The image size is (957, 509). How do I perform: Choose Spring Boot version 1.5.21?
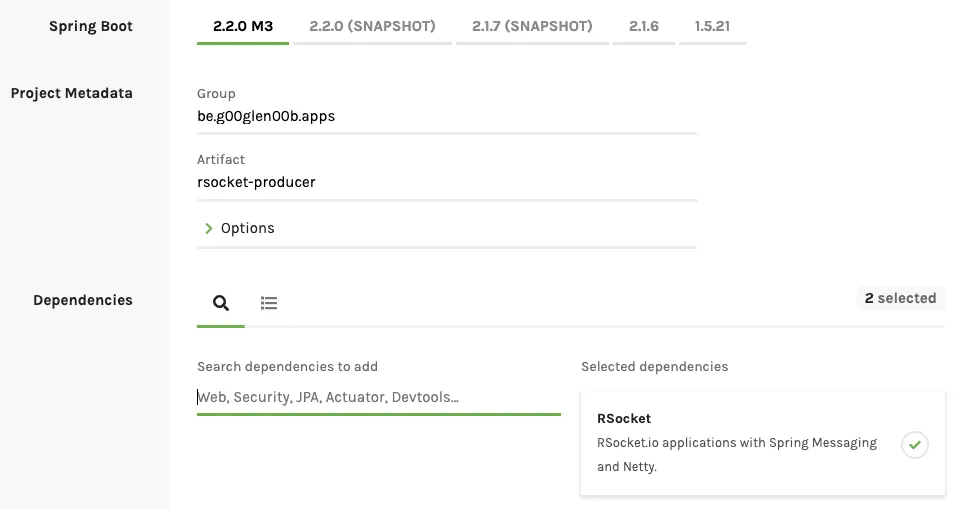pos(712,26)
